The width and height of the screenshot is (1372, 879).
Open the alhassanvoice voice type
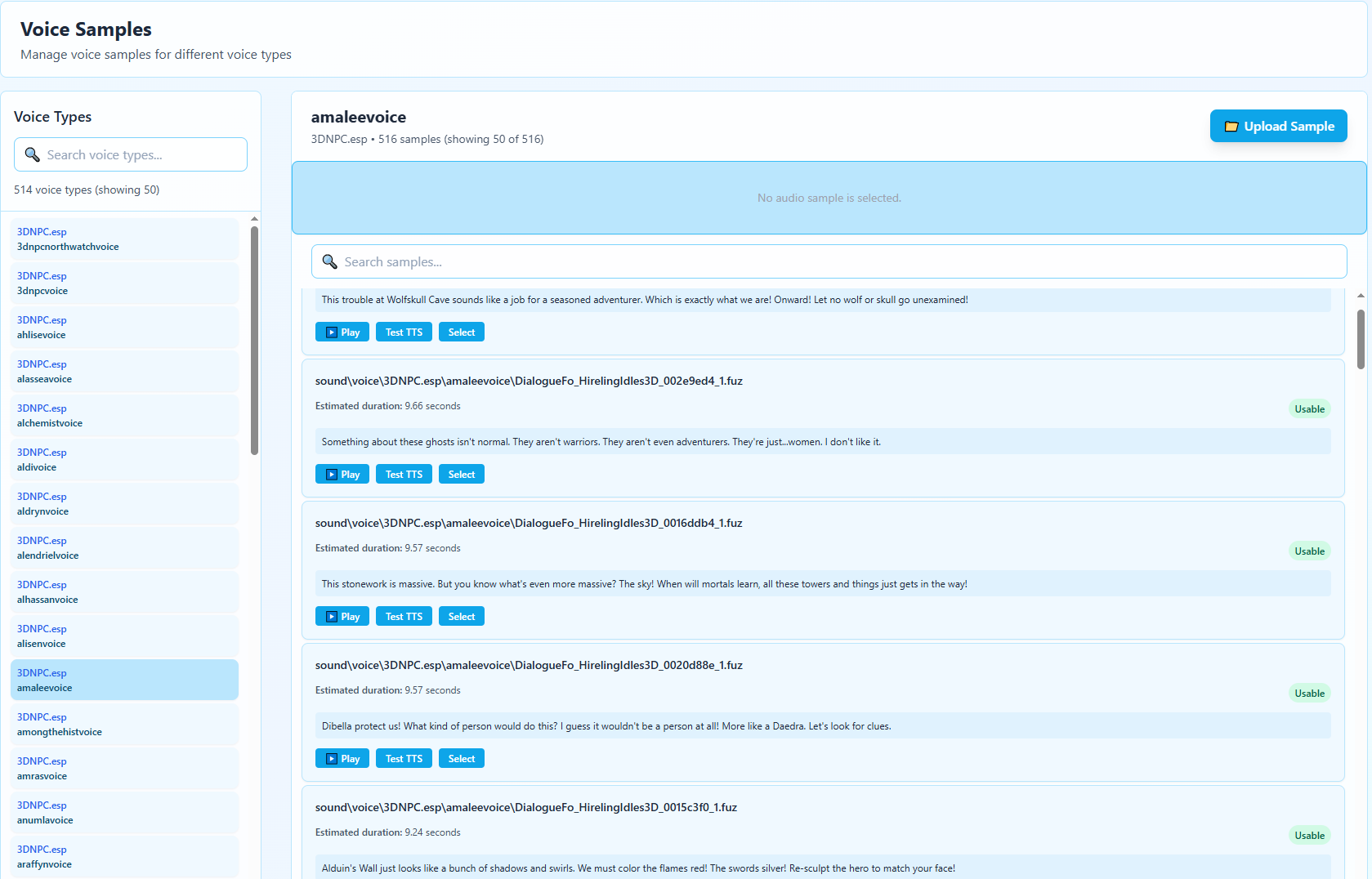[124, 592]
